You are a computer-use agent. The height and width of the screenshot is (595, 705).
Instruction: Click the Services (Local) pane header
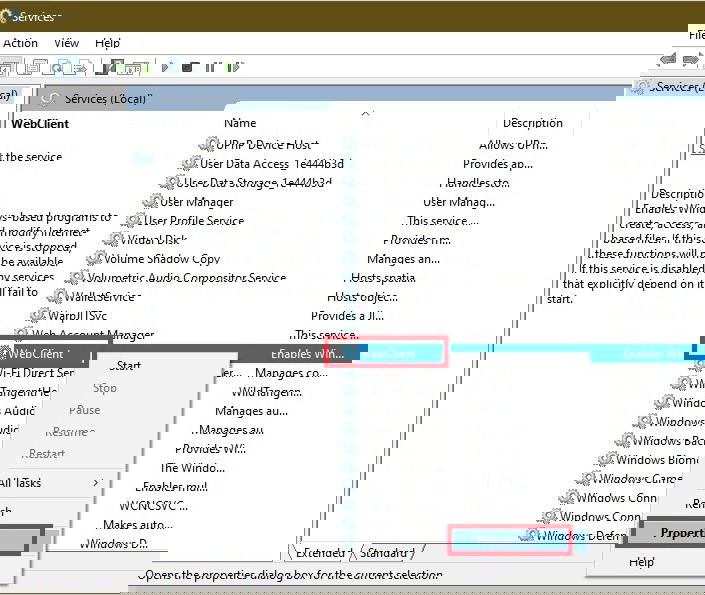pyautogui.click(x=108, y=99)
